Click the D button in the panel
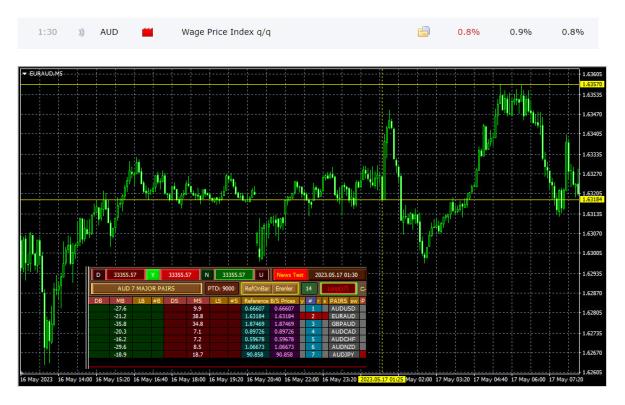The height and width of the screenshot is (405, 625). click(98, 275)
